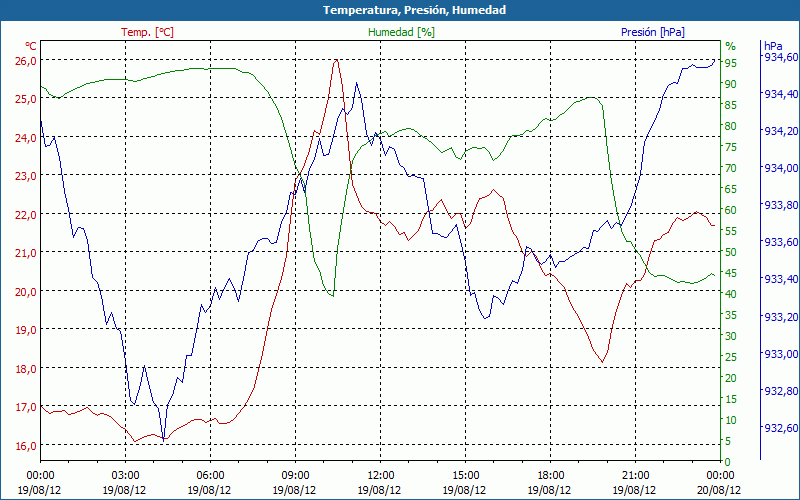Click the '934,00' pressure axis value
The height and width of the screenshot is (500, 800).
pyautogui.click(x=780, y=169)
